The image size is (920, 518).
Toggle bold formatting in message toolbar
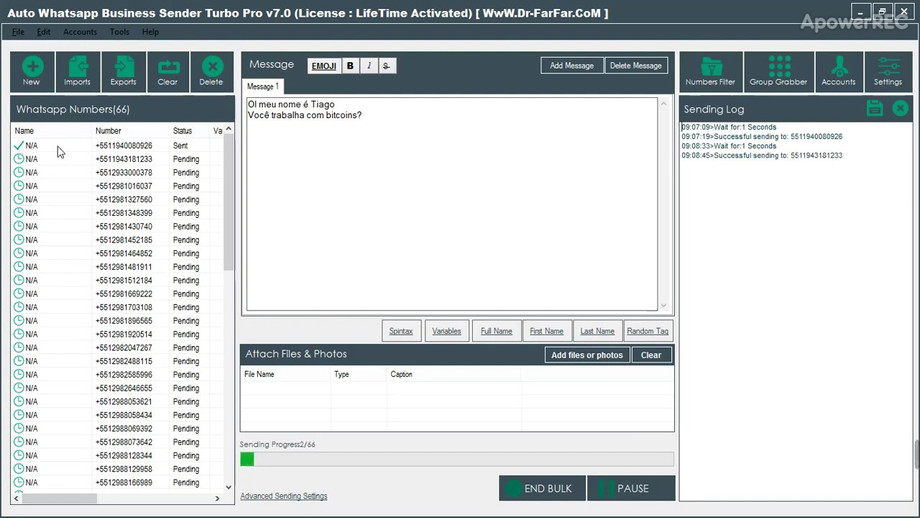click(350, 66)
